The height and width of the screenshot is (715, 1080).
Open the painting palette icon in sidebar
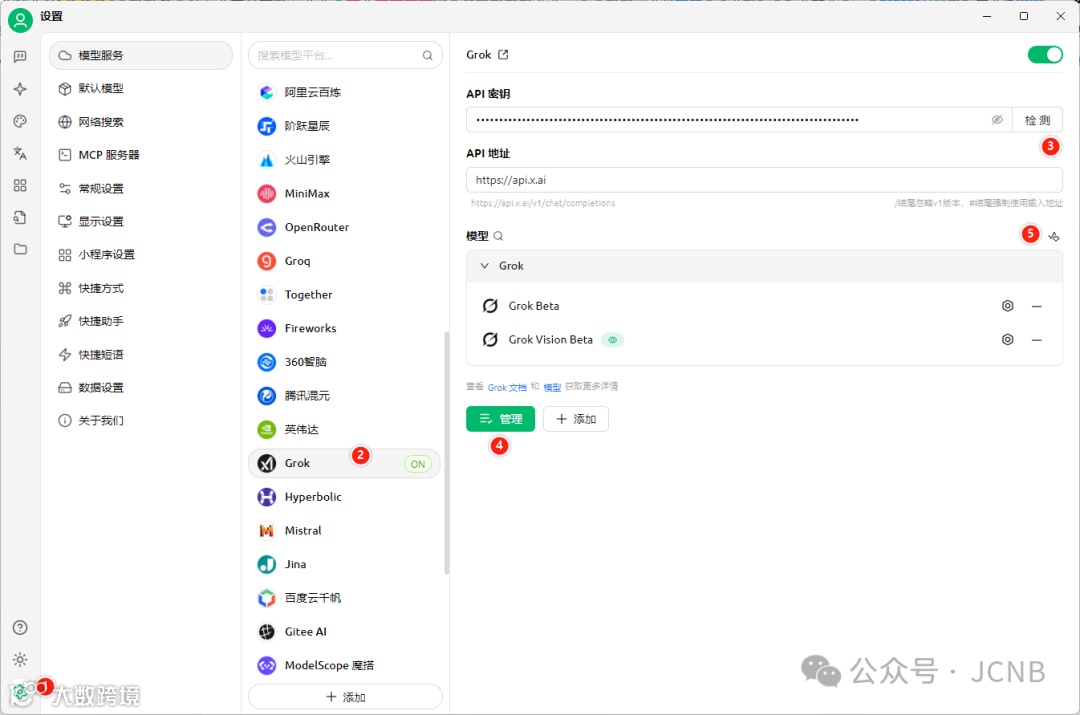[x=20, y=121]
